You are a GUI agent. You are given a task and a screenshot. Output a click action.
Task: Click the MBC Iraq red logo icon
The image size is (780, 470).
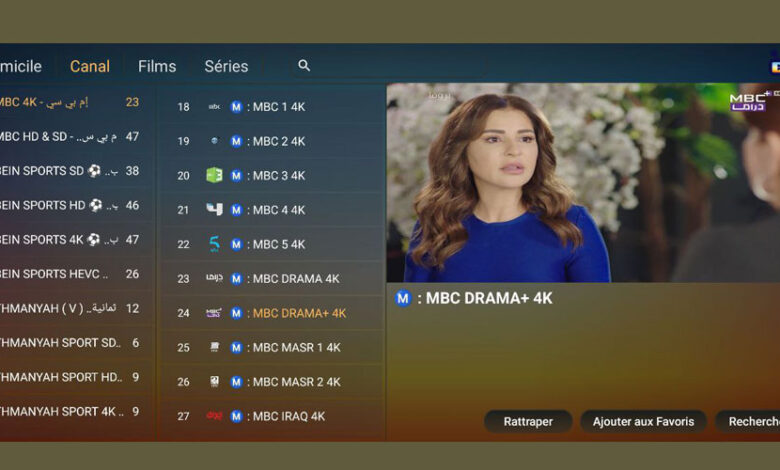click(x=214, y=416)
